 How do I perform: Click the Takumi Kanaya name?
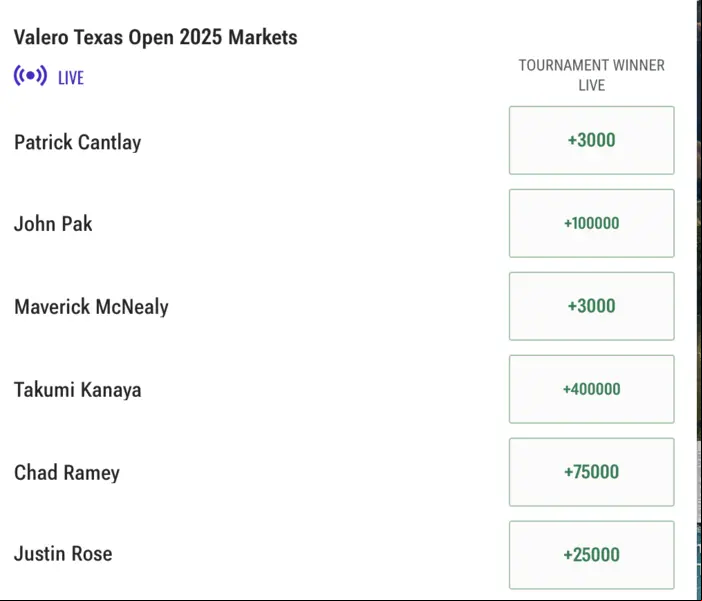pyautogui.click(x=77, y=390)
